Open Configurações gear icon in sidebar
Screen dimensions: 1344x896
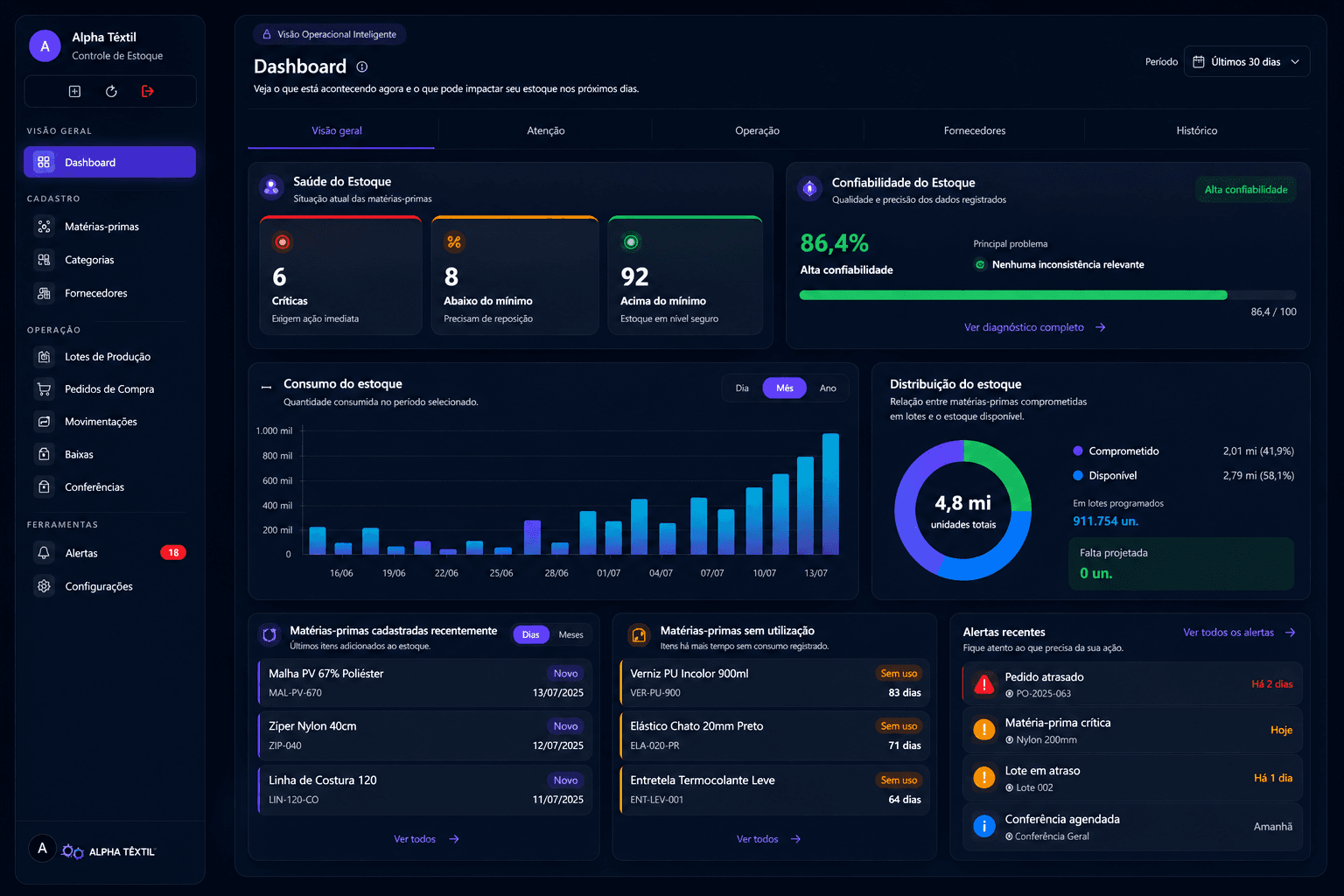(44, 586)
